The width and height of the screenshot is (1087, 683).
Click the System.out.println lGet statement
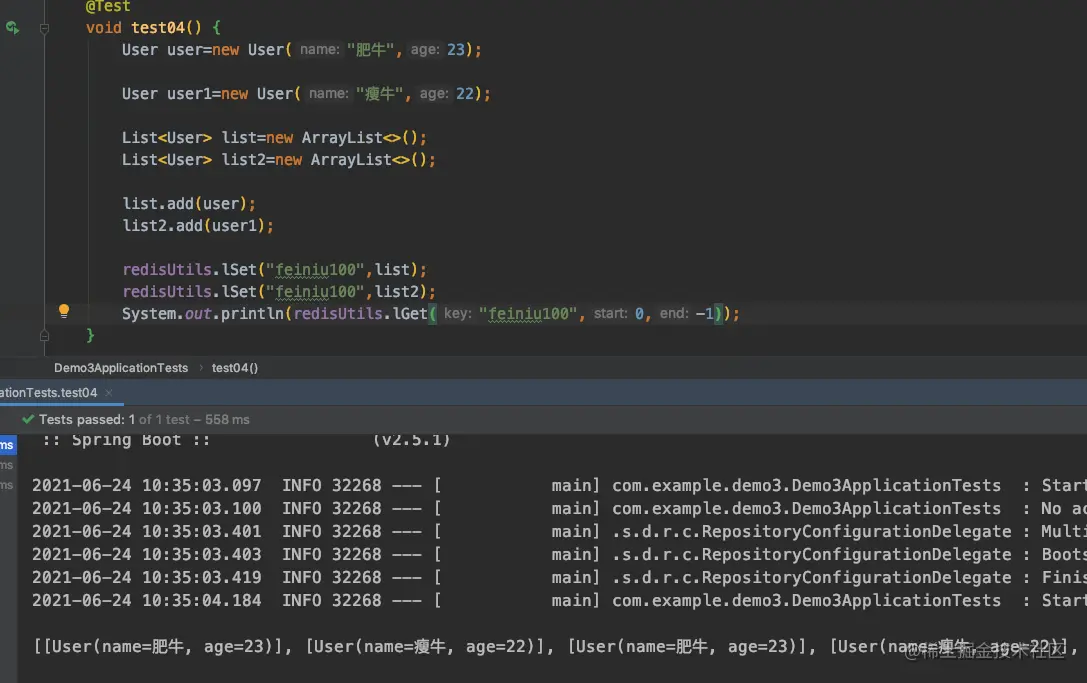(x=431, y=313)
